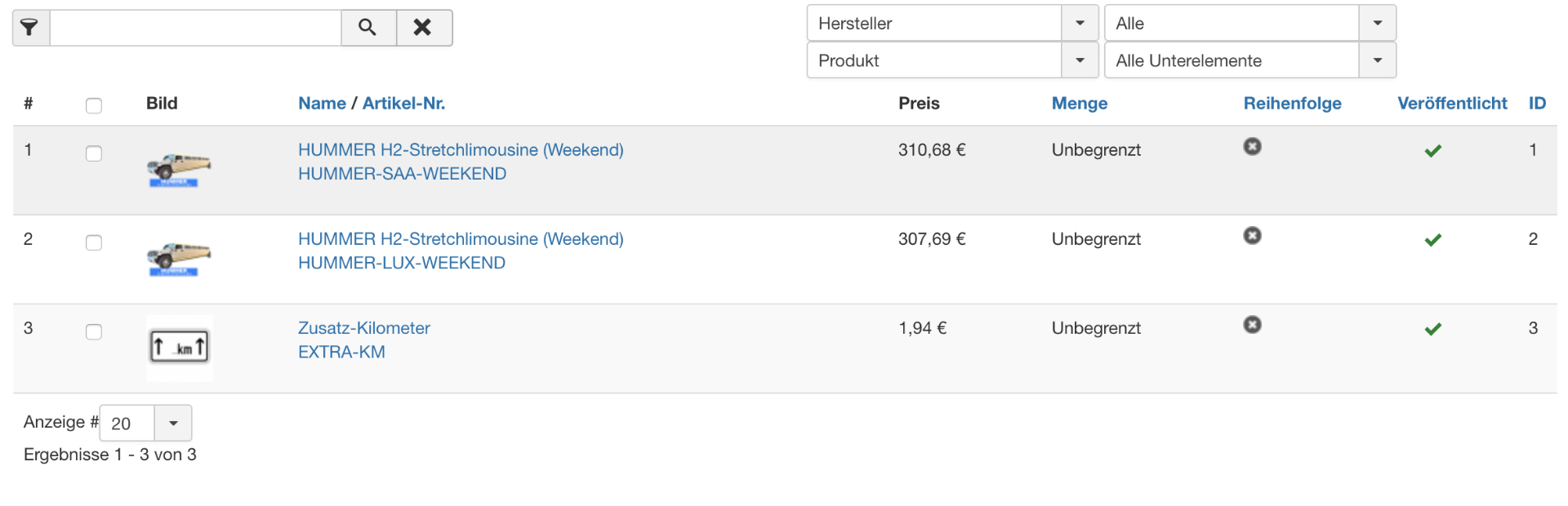Click the filter funnel icon

(30, 28)
